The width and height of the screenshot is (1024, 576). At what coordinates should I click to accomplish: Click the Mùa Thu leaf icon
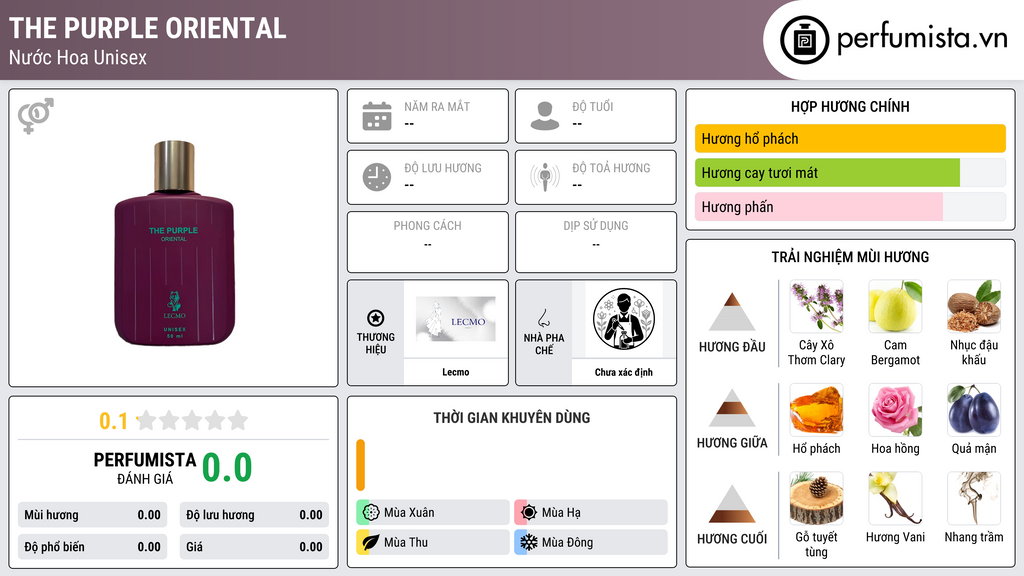click(371, 542)
